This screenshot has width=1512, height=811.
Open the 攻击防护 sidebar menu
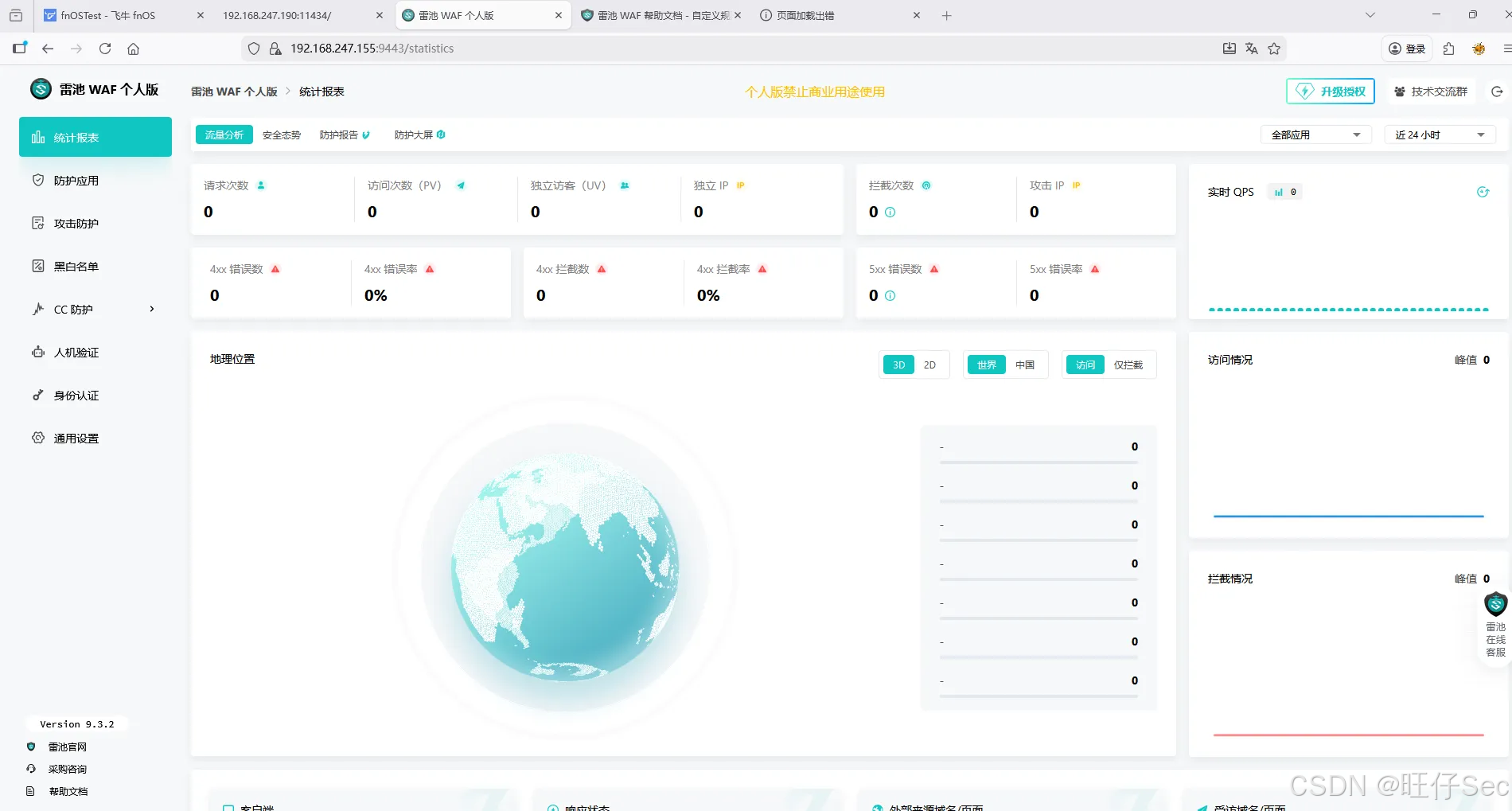(95, 224)
